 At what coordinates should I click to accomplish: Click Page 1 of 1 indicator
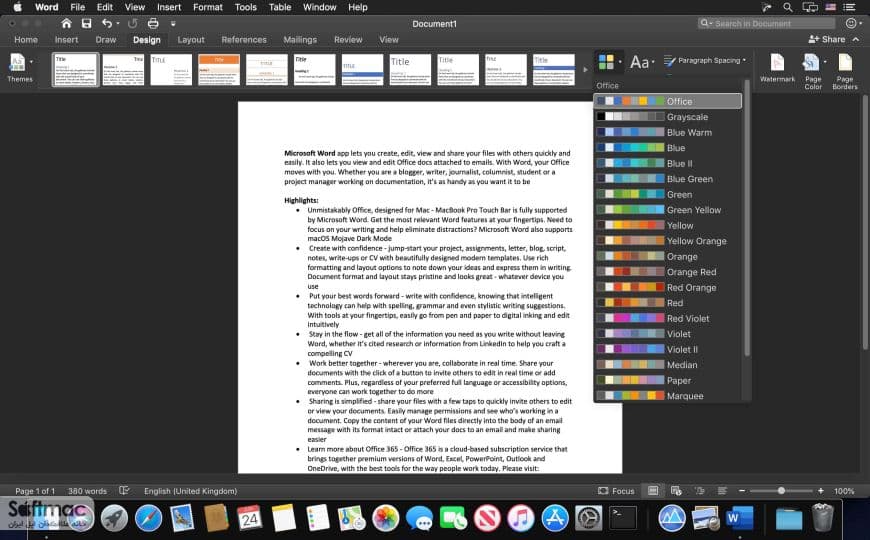pyautogui.click(x=35, y=491)
